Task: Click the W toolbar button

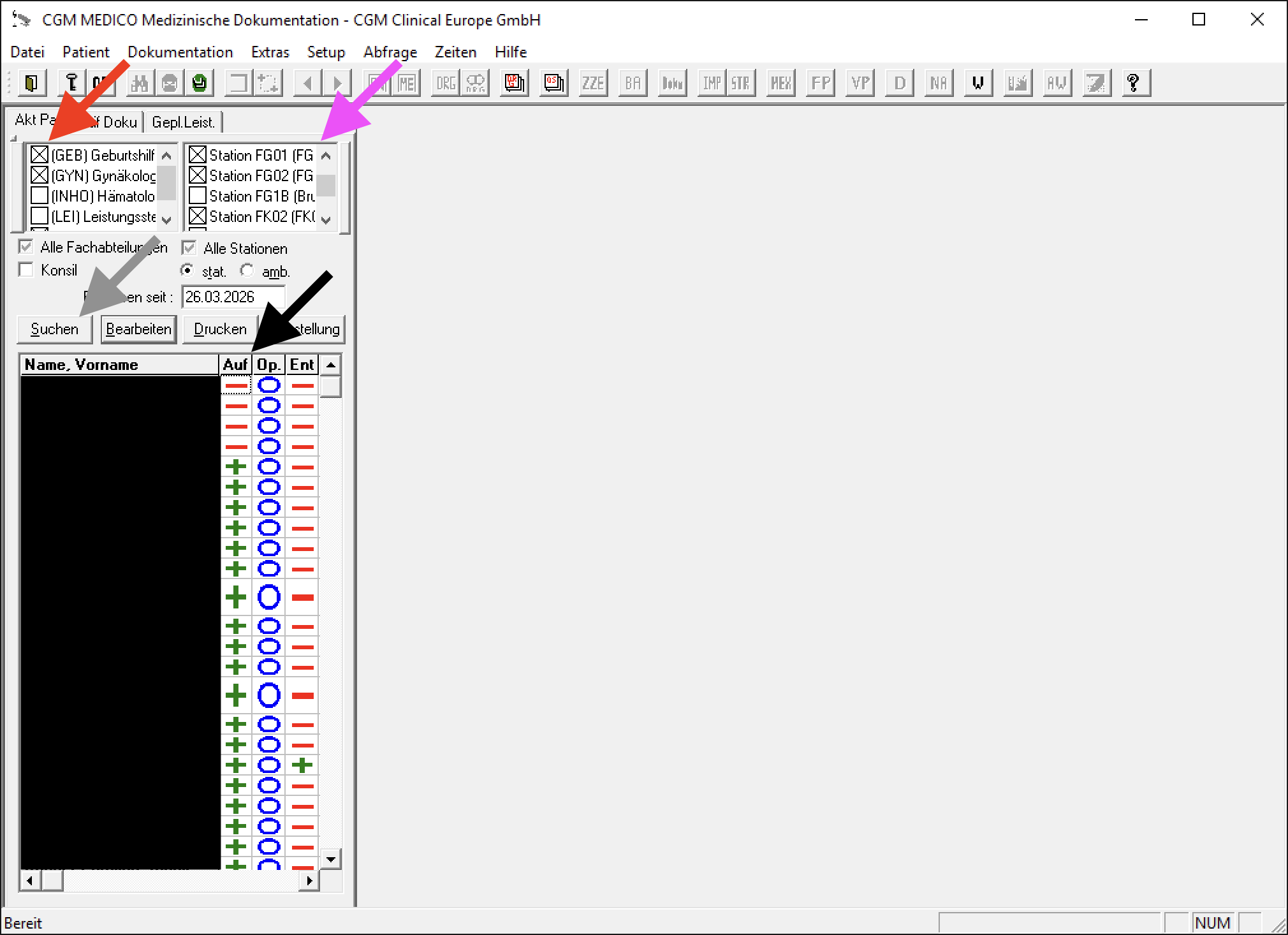Action: coord(977,83)
